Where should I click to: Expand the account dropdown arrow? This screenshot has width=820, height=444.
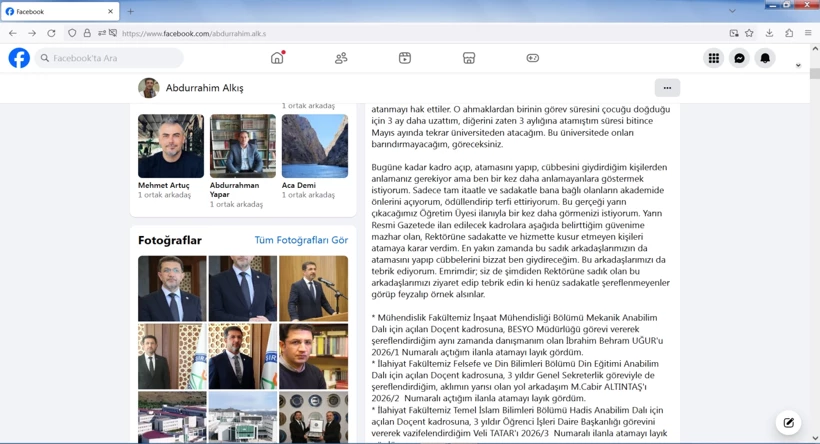point(798,65)
